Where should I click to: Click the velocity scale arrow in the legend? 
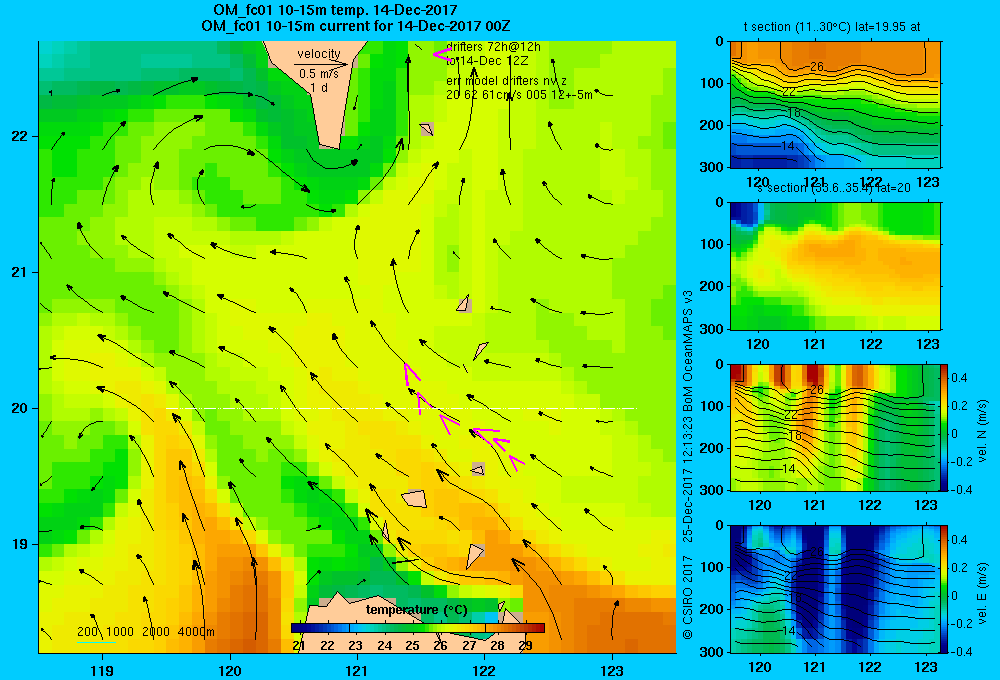(321, 64)
